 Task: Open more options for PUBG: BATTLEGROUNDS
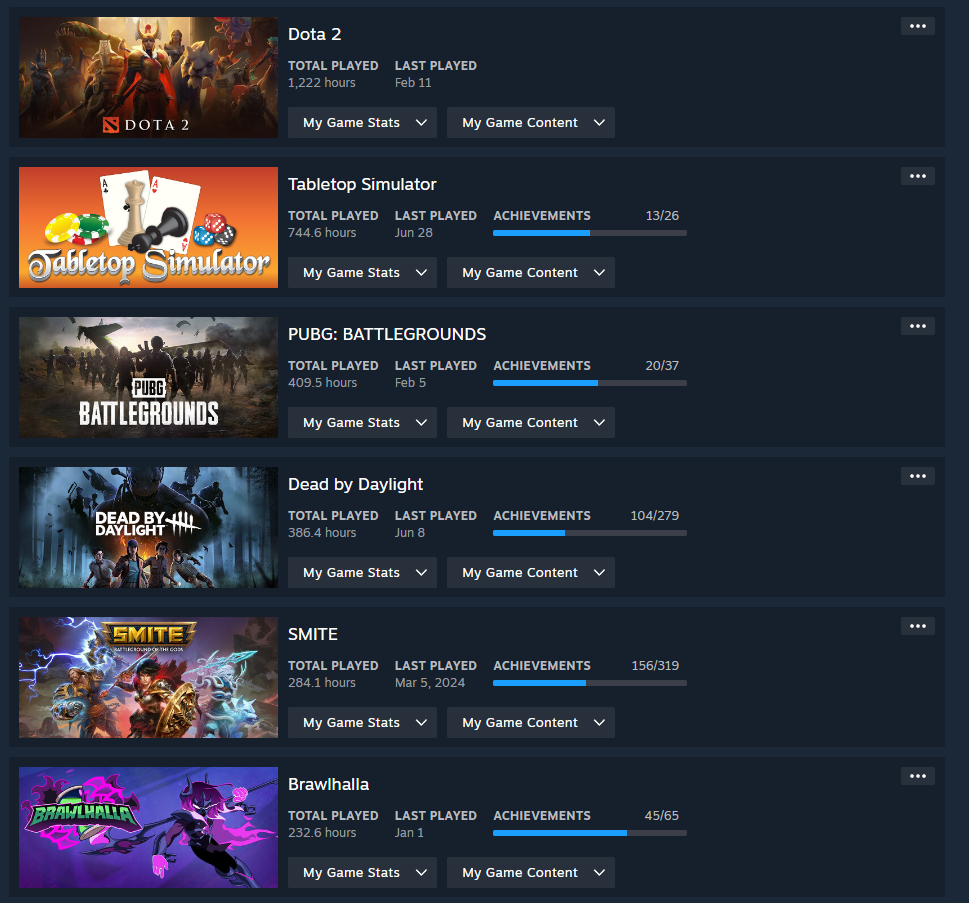click(918, 326)
